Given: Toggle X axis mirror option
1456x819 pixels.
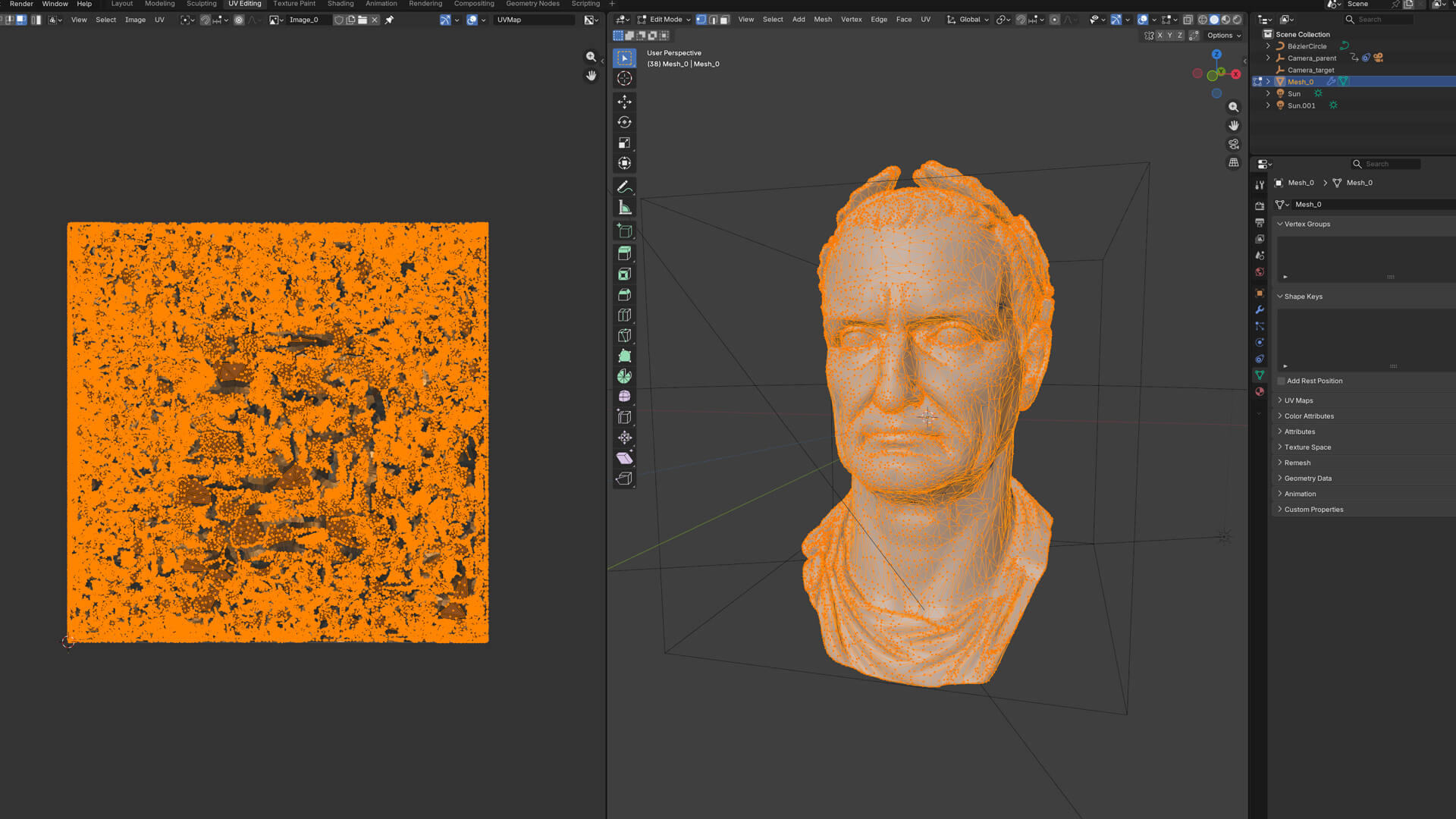Looking at the screenshot, I should [x=1159, y=36].
